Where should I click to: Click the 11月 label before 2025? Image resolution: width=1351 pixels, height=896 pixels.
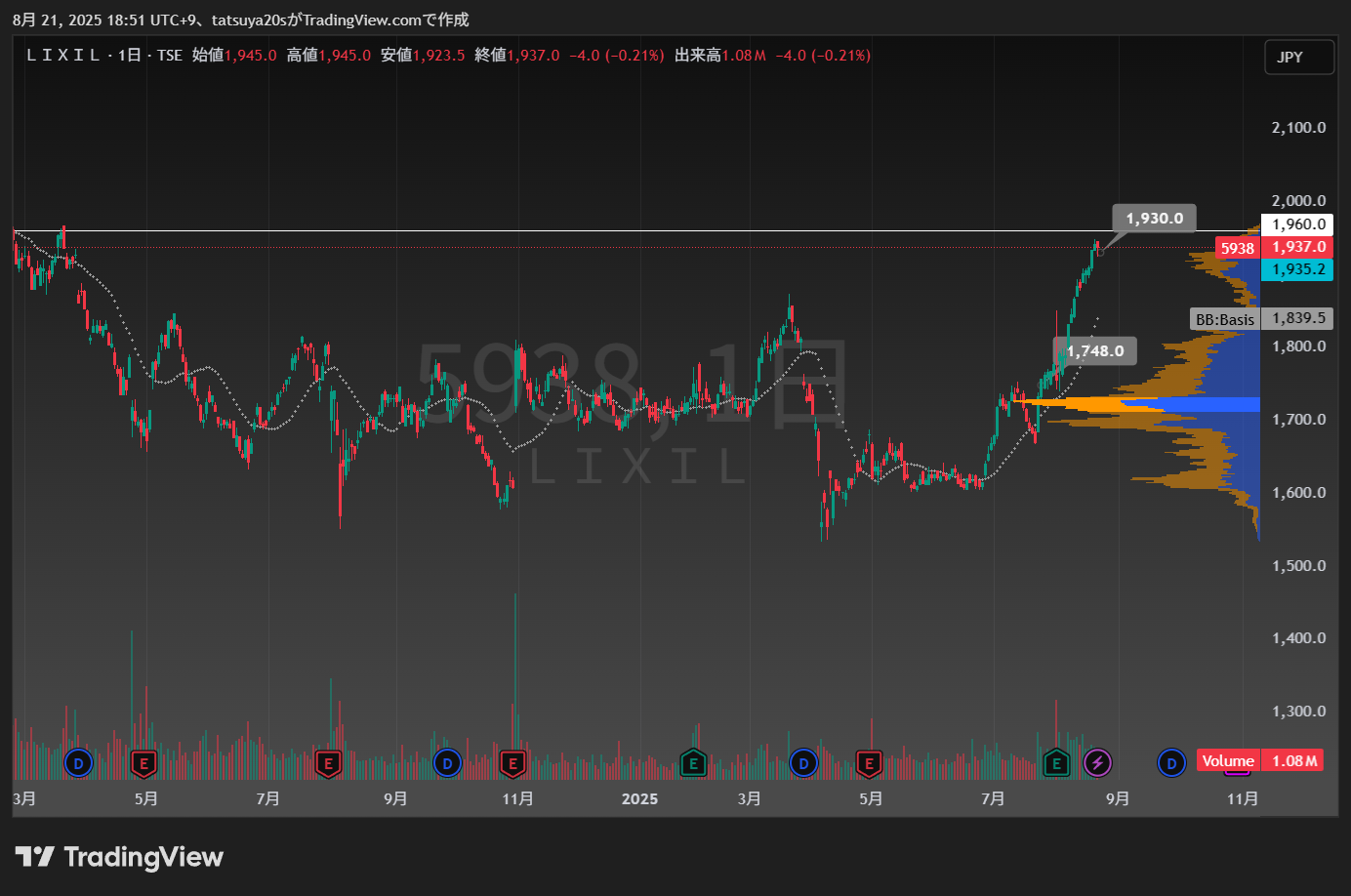(517, 799)
